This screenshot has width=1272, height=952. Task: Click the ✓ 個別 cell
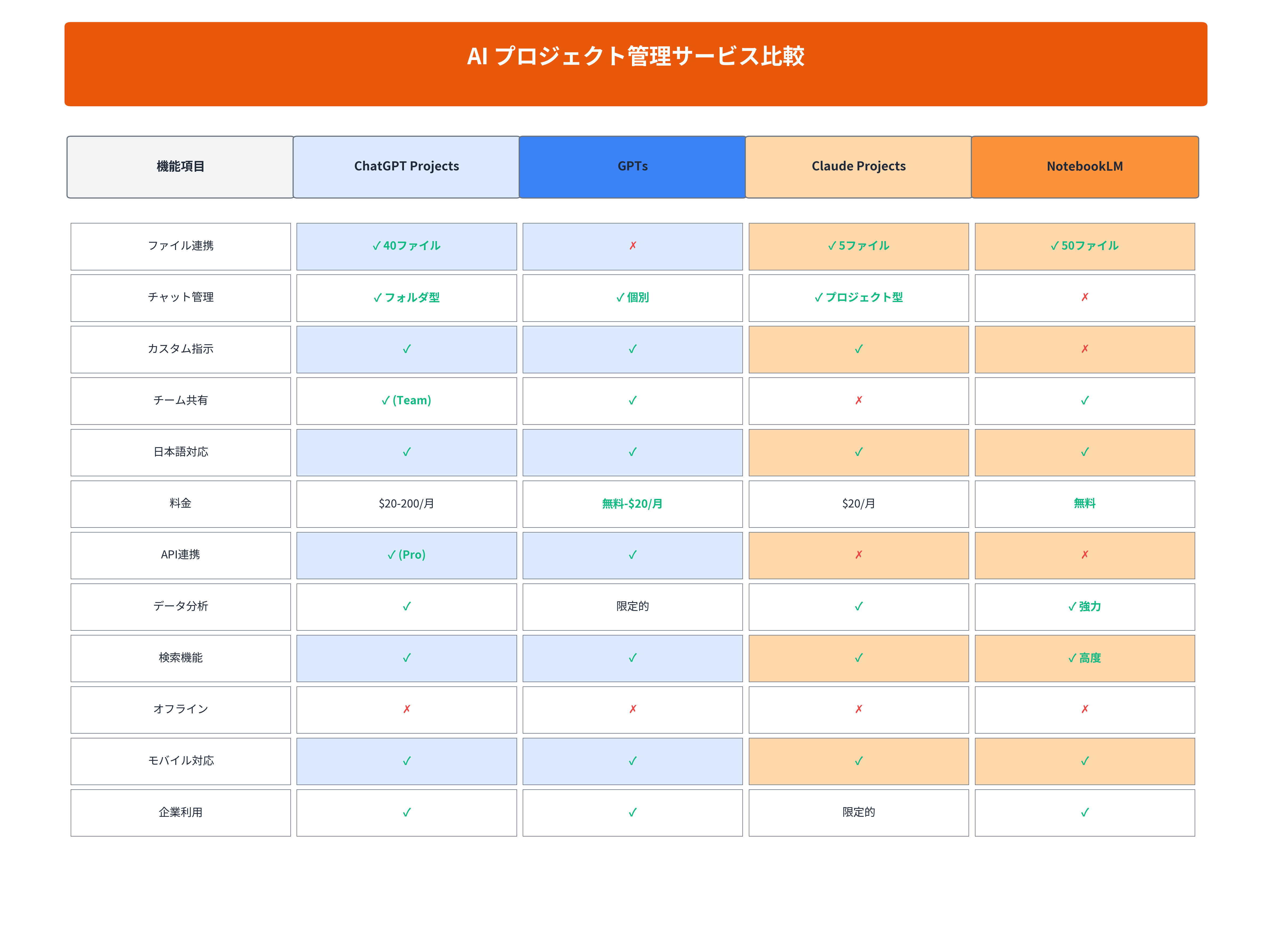[633, 298]
